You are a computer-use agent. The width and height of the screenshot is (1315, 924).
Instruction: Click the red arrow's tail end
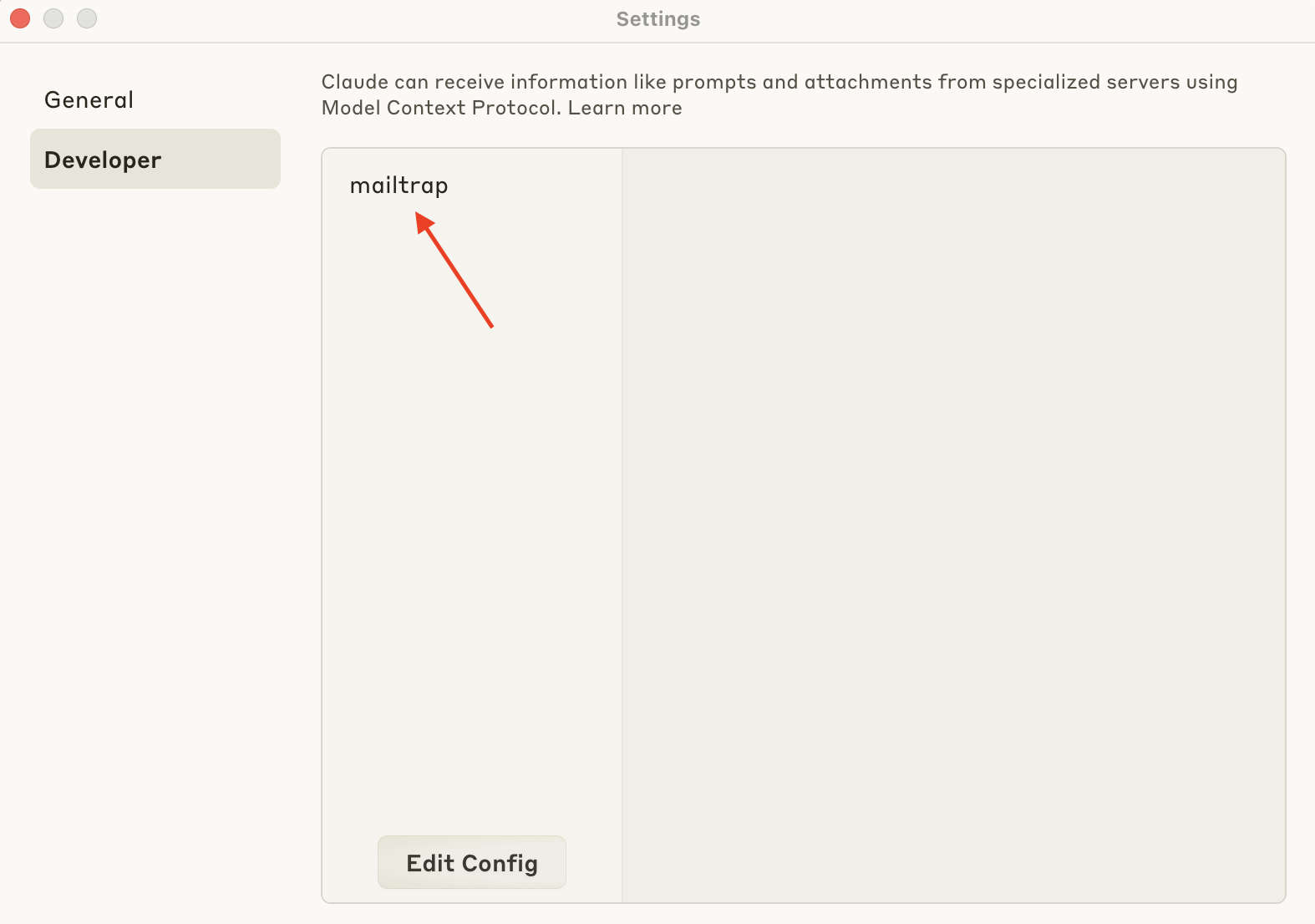point(490,324)
